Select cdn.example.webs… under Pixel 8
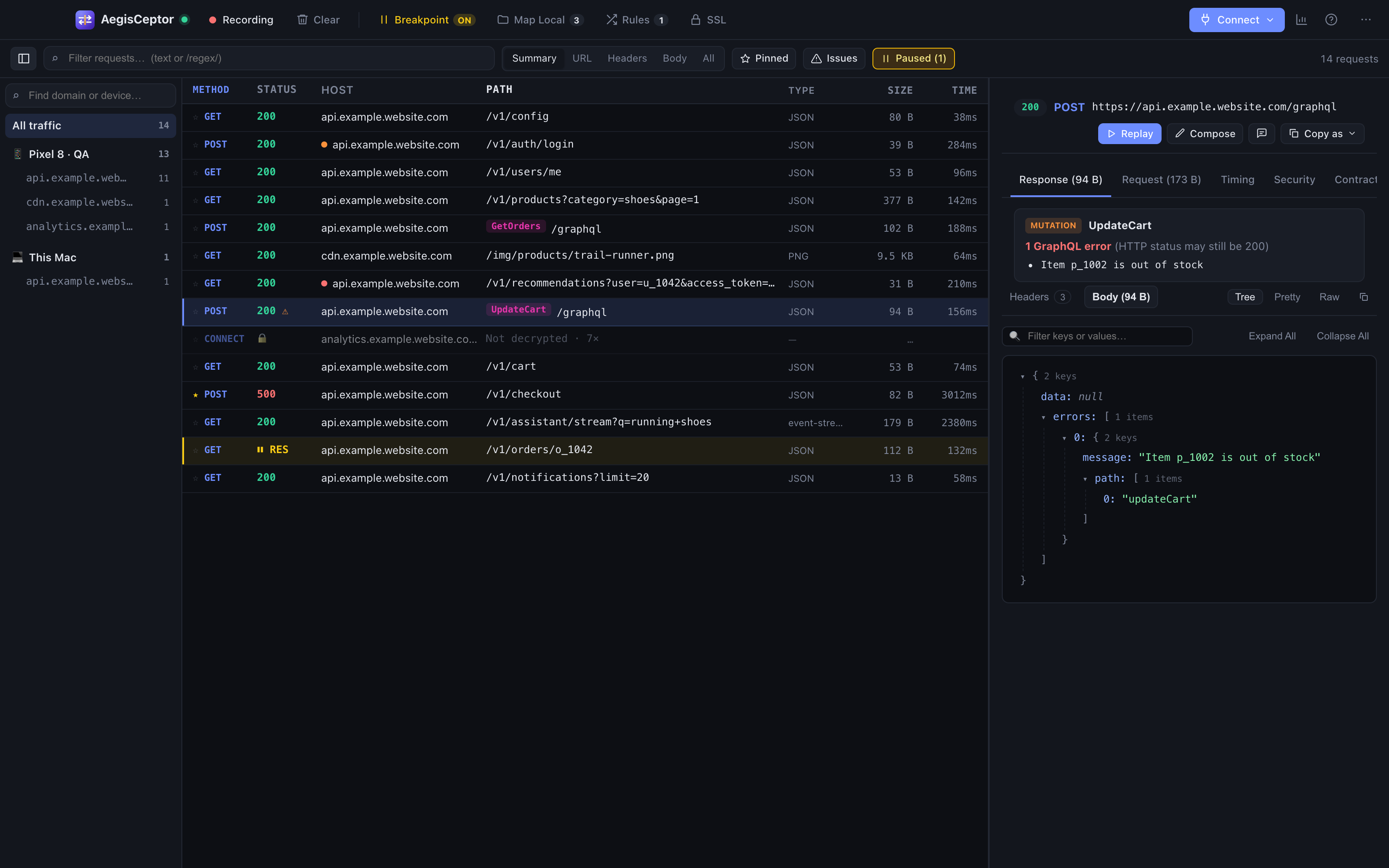The width and height of the screenshot is (1389, 868). pyautogui.click(x=91, y=202)
